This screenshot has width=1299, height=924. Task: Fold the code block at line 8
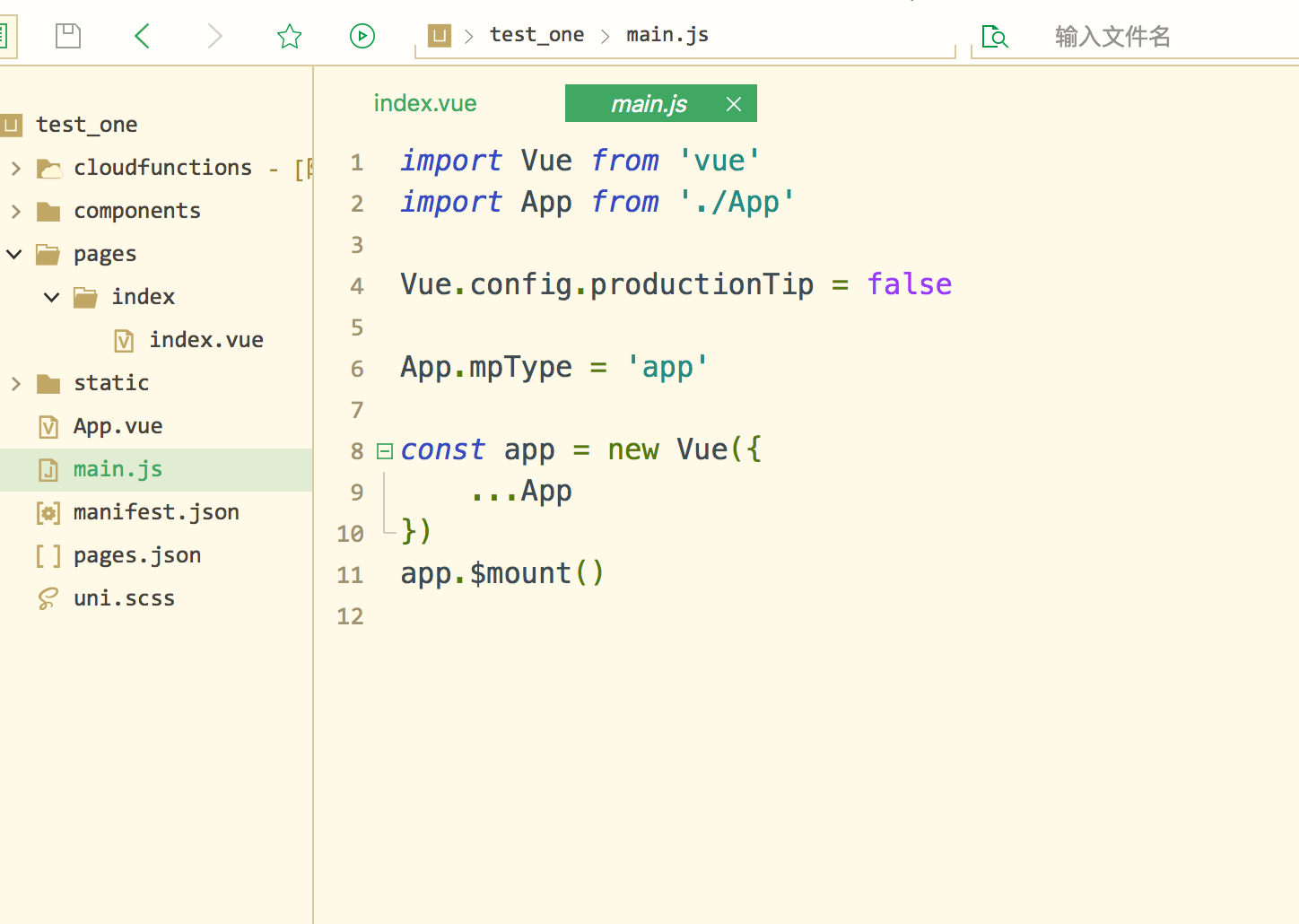[x=385, y=451]
